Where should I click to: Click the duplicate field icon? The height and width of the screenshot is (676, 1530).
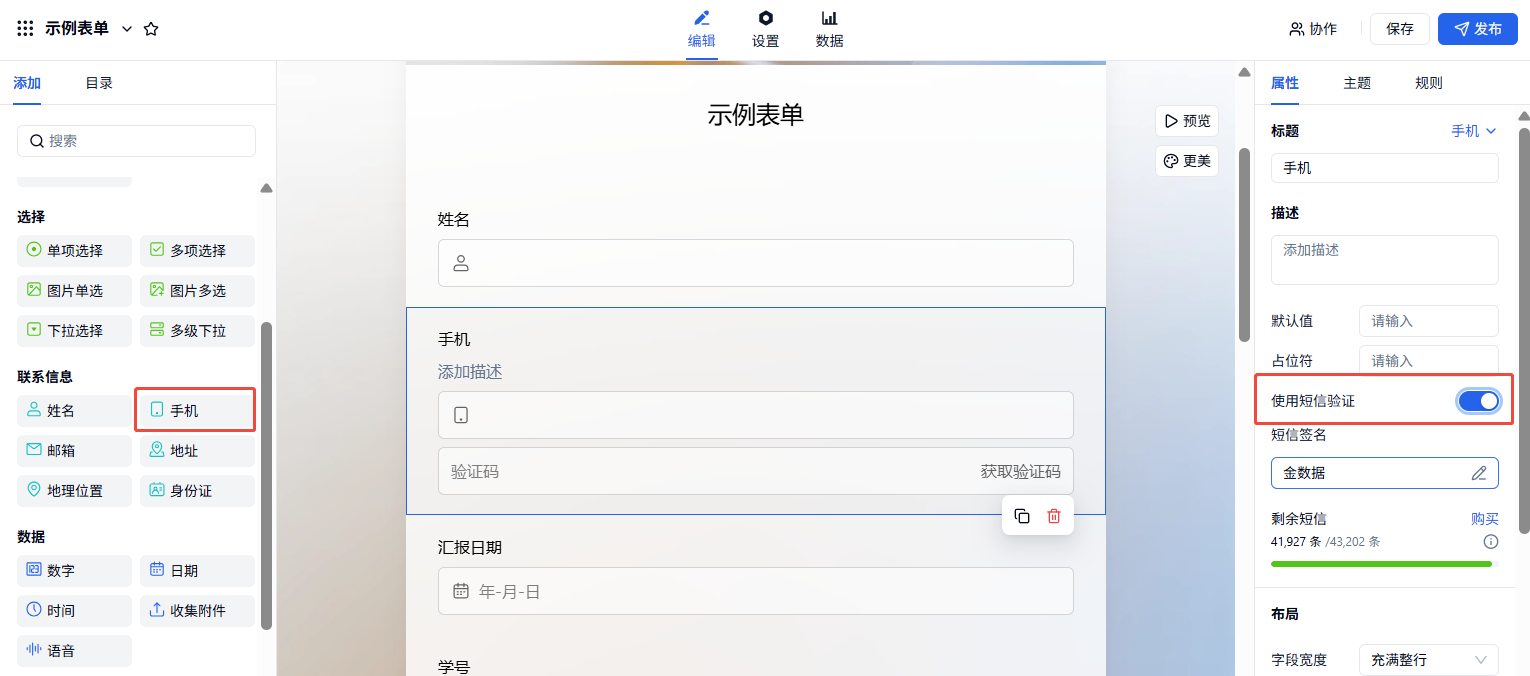point(1022,516)
